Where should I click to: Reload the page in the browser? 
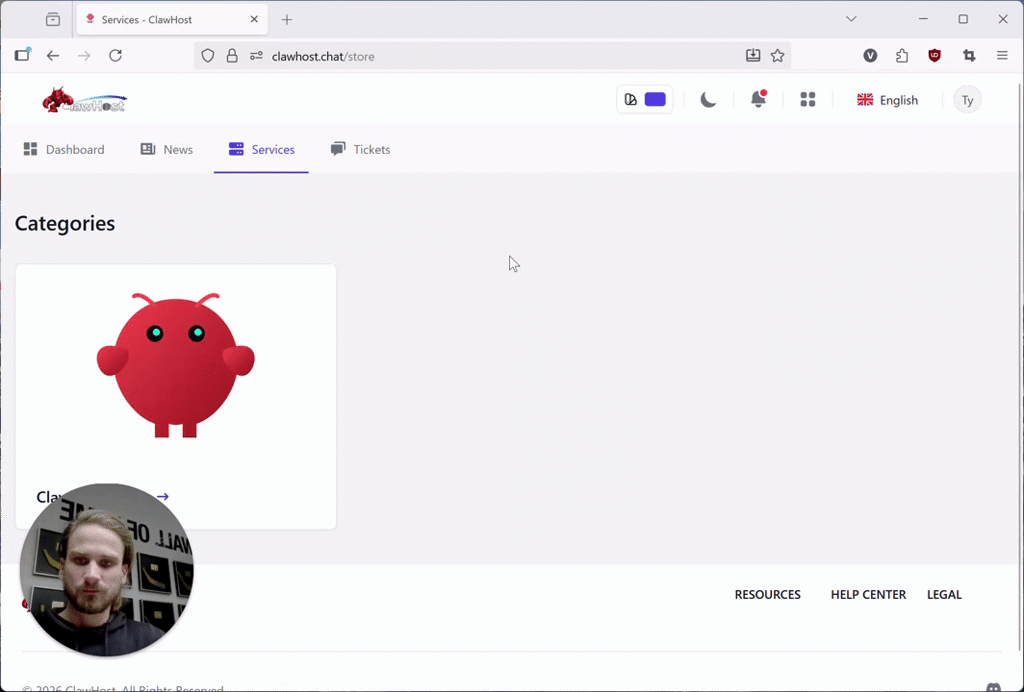point(115,56)
